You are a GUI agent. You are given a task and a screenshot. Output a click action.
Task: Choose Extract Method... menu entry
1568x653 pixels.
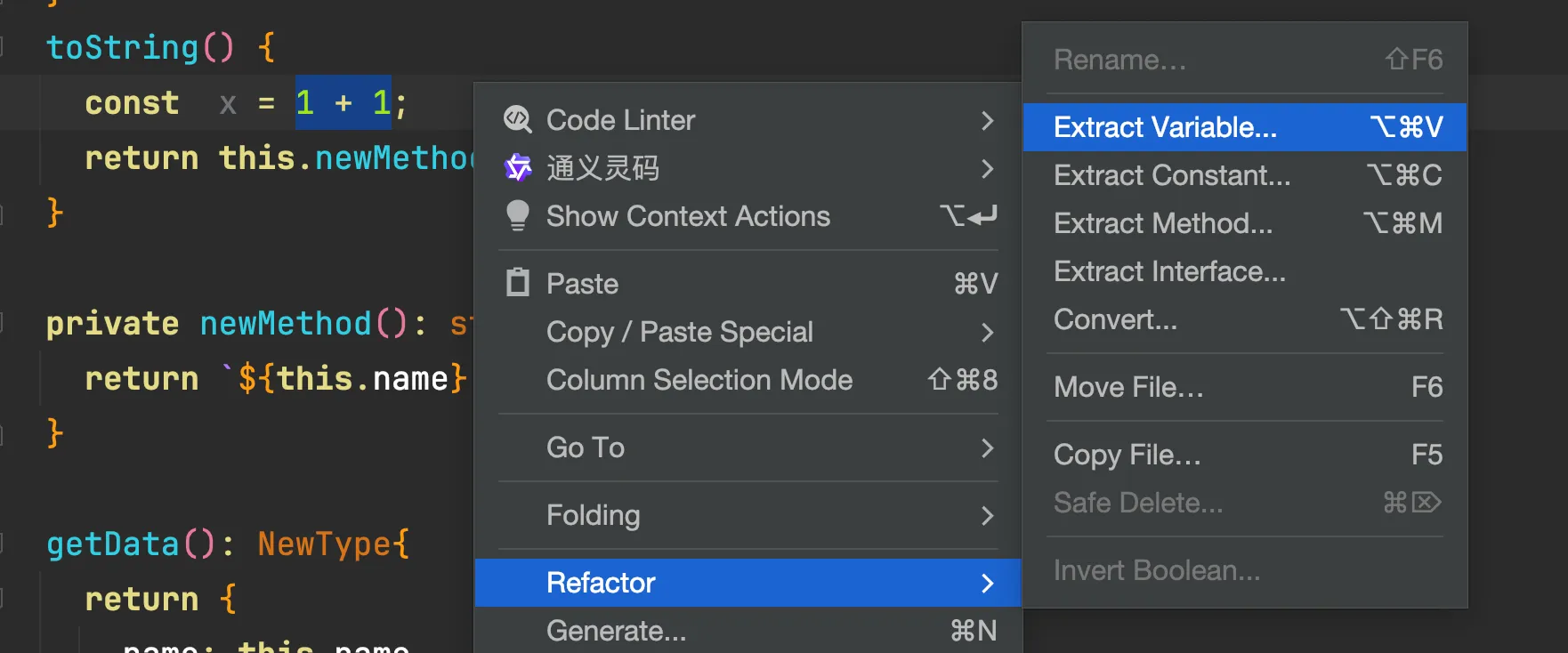1162,223
